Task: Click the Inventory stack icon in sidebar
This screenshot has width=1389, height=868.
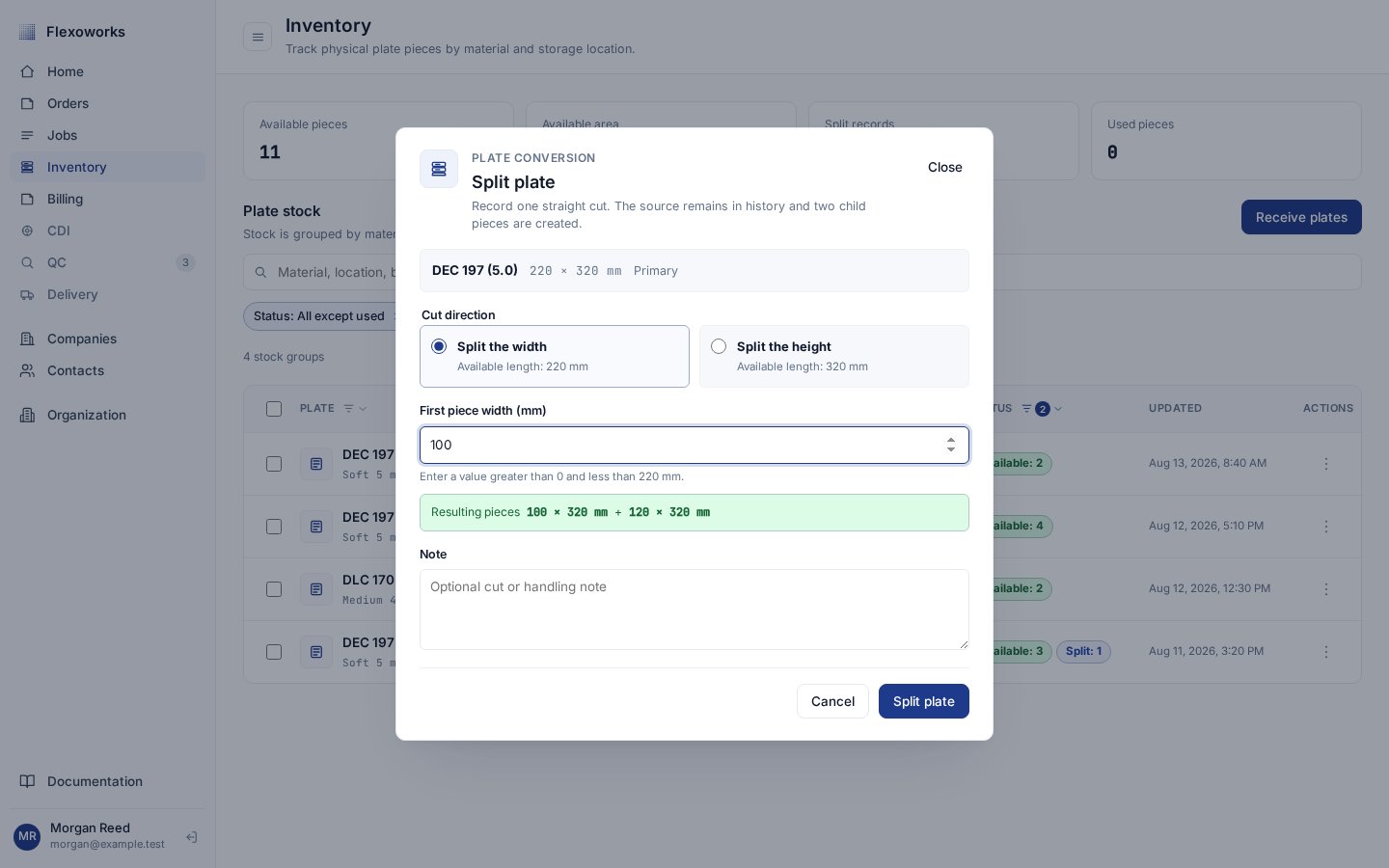Action: (x=27, y=167)
